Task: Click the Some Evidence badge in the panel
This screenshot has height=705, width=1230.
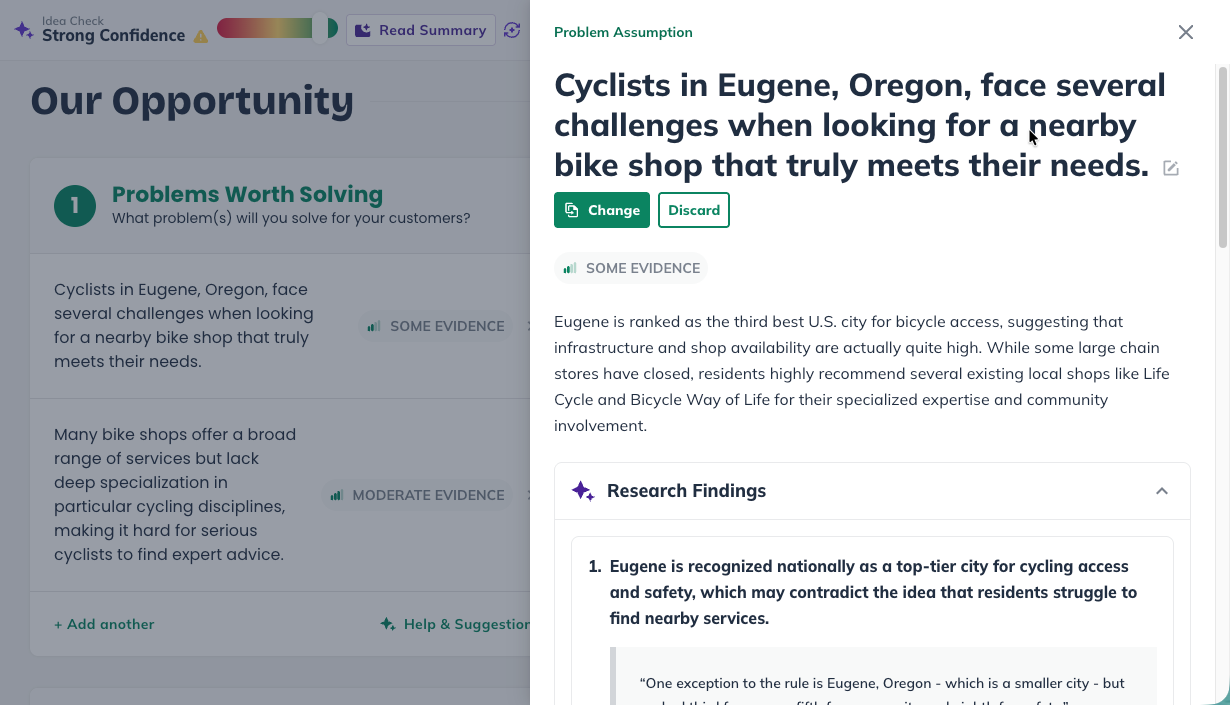Action: 631,268
